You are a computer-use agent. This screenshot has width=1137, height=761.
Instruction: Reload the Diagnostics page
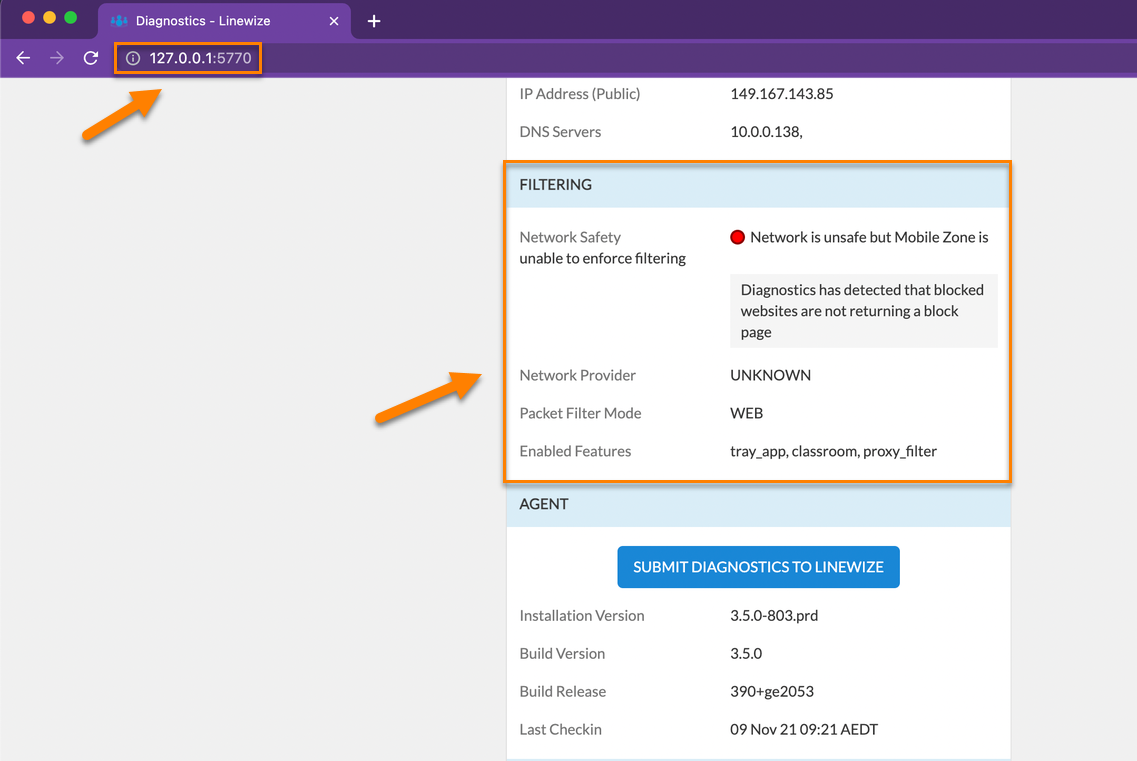click(91, 58)
